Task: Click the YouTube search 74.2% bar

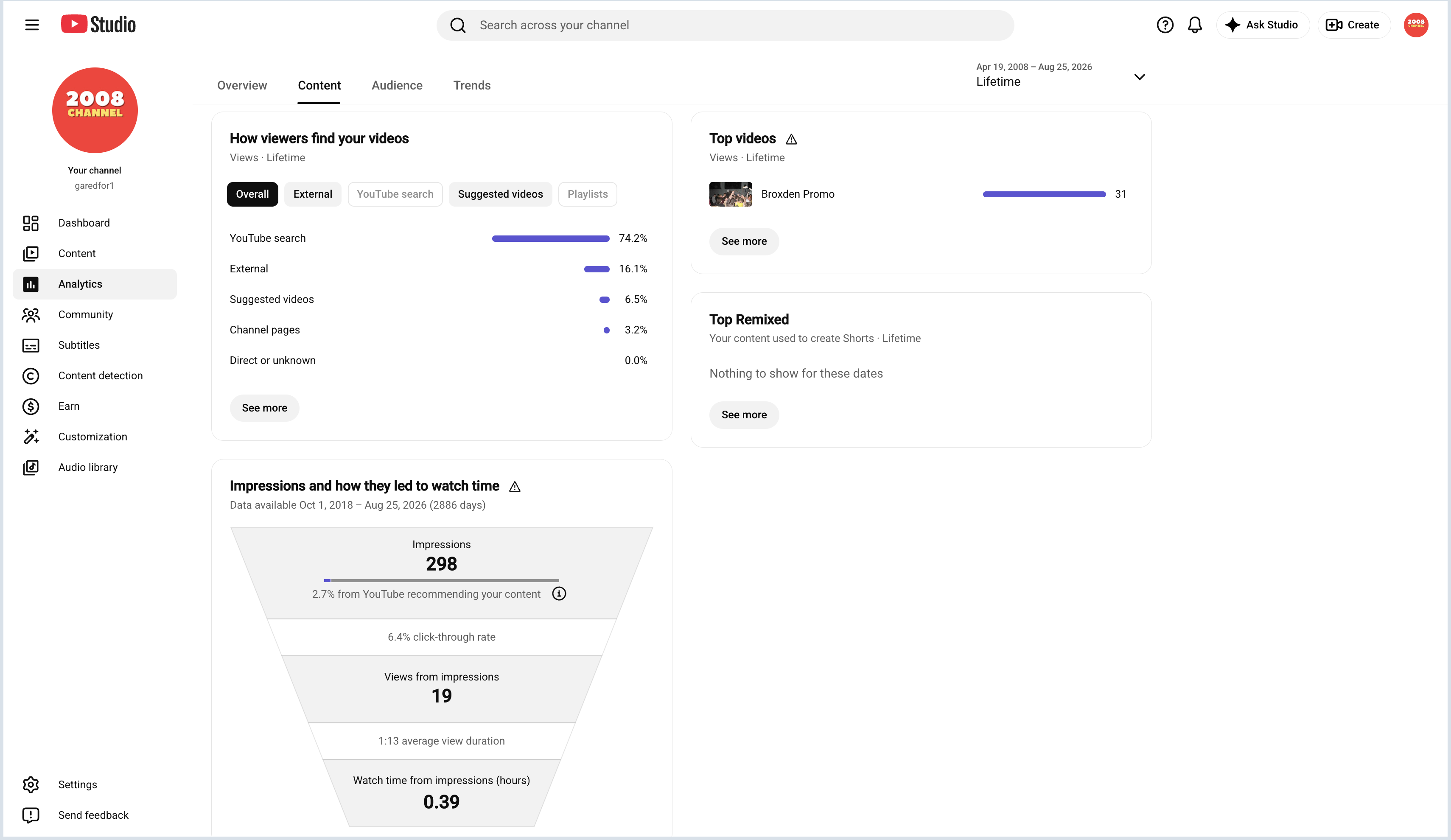Action: 550,238
